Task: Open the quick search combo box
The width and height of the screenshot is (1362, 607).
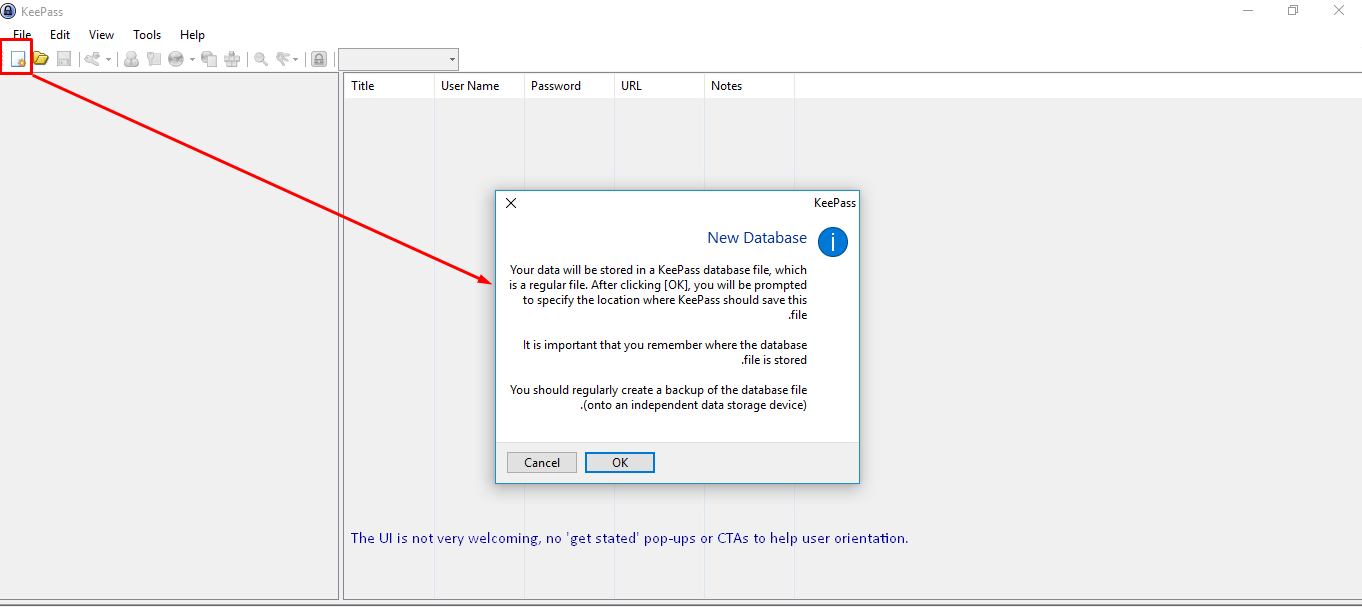Action: (x=398, y=59)
